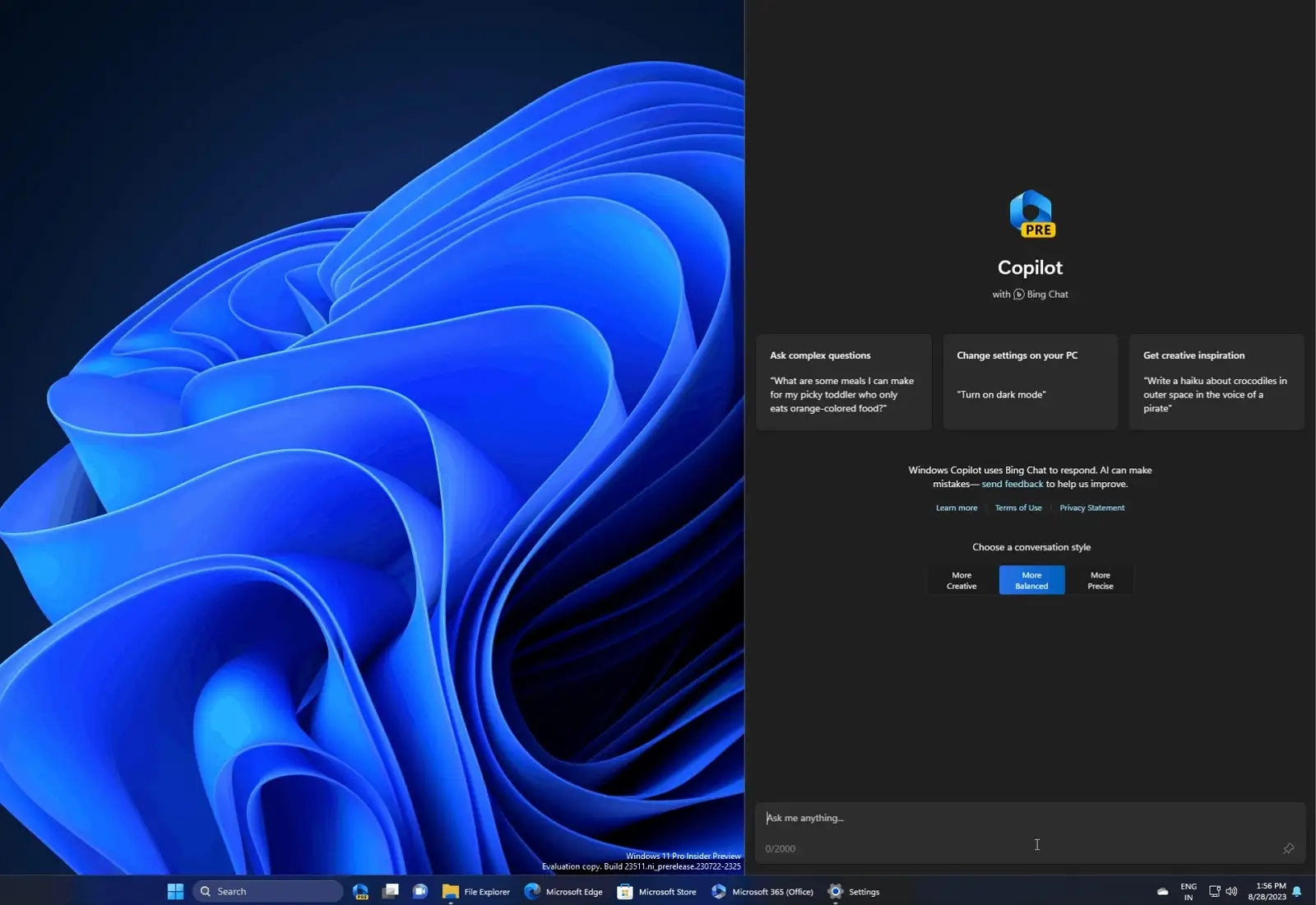Open the notification bell in system tray
This screenshot has height=905, width=1316.
click(1297, 890)
